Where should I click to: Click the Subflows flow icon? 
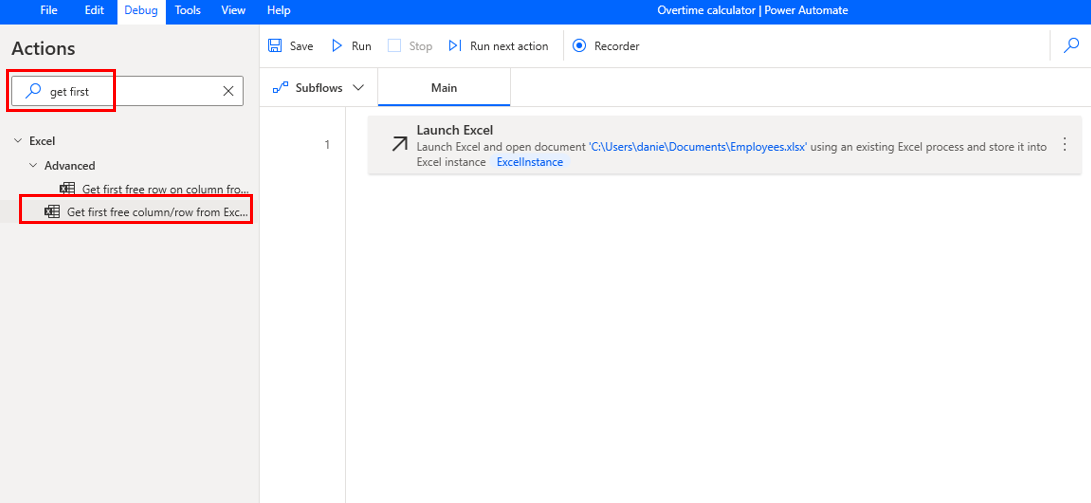coord(280,88)
